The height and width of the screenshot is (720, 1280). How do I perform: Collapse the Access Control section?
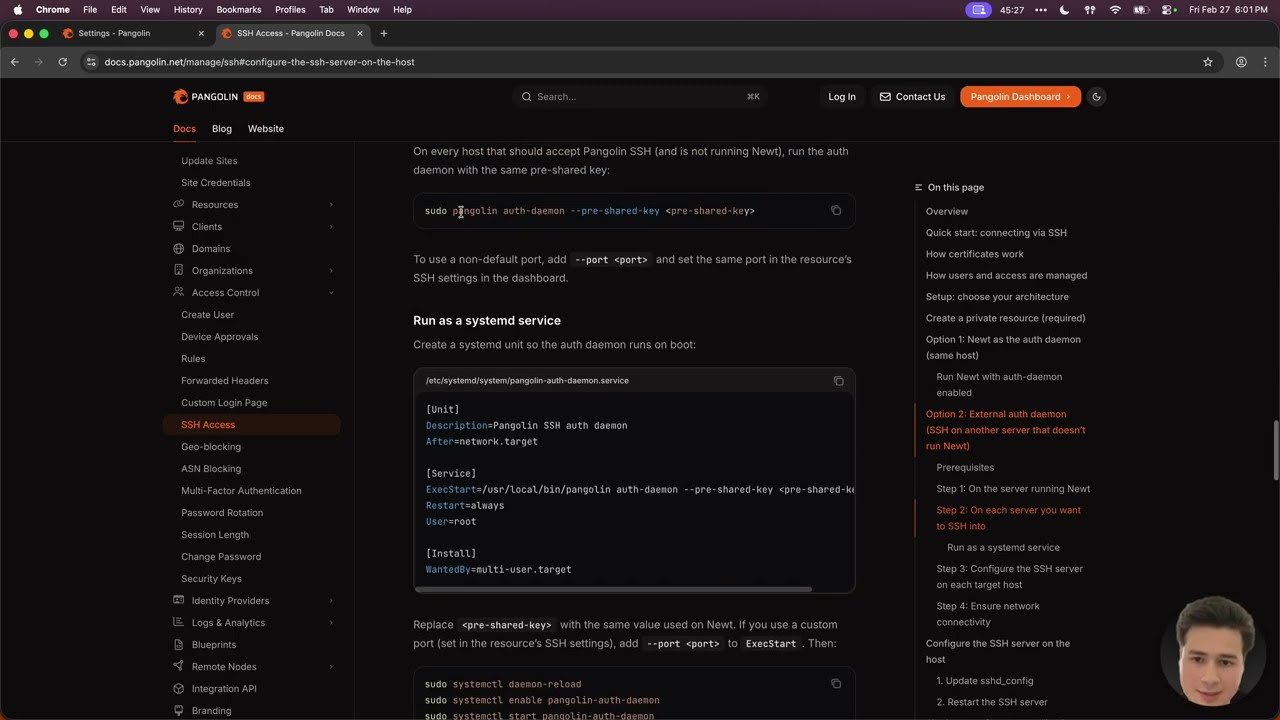click(x=252, y=293)
